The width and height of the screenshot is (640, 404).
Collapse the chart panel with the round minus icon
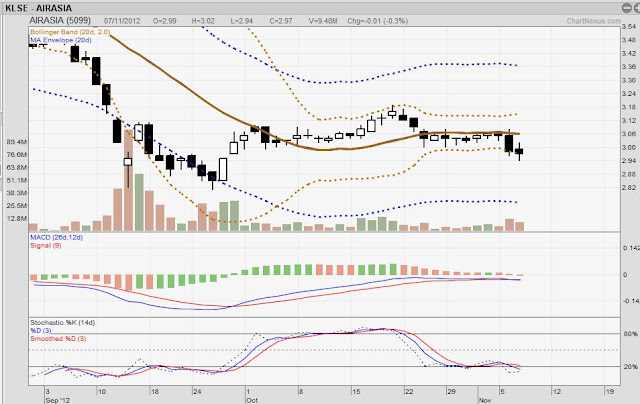pos(627,7)
